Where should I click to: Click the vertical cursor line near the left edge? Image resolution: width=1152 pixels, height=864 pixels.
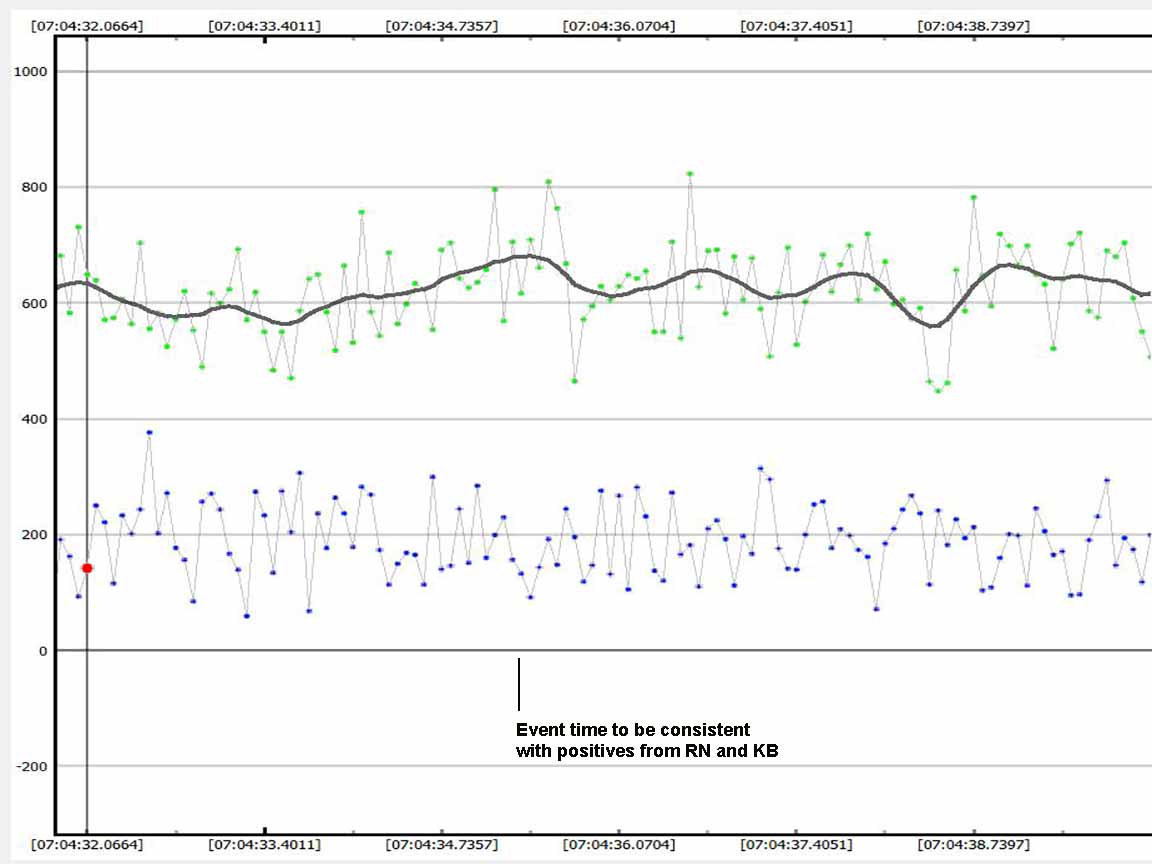88,300
